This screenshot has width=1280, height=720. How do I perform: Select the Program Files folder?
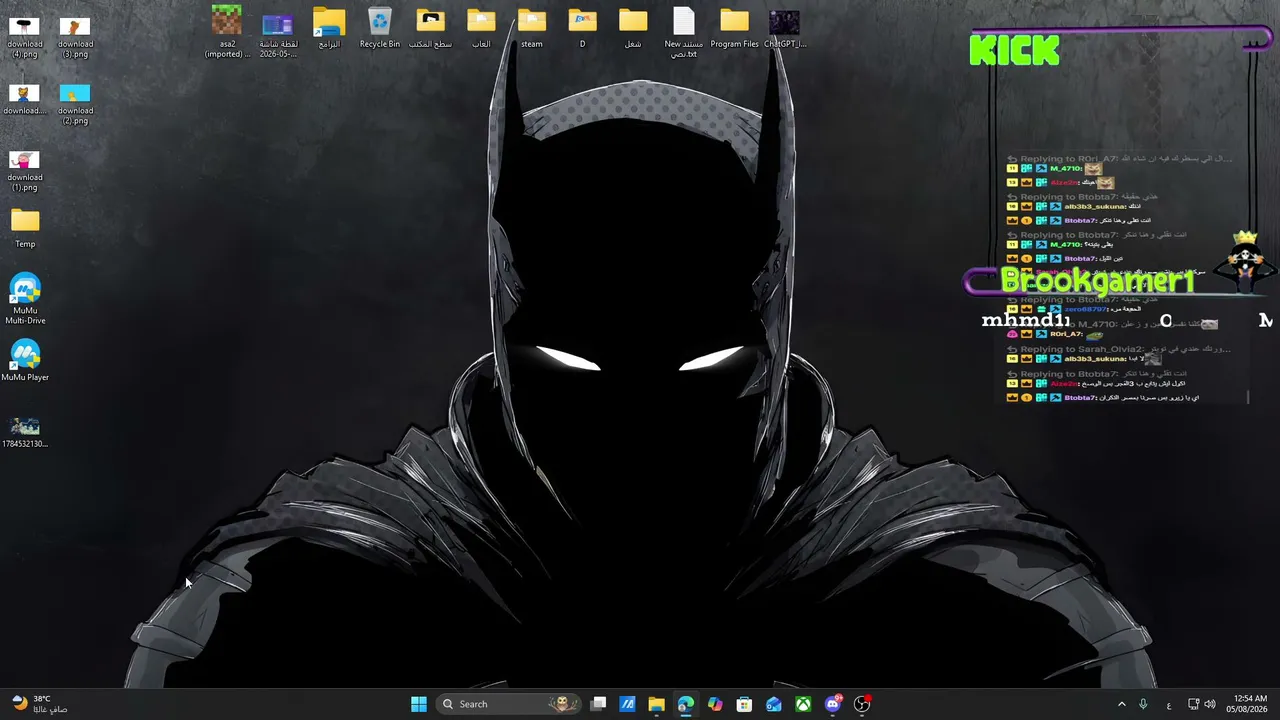tap(734, 28)
